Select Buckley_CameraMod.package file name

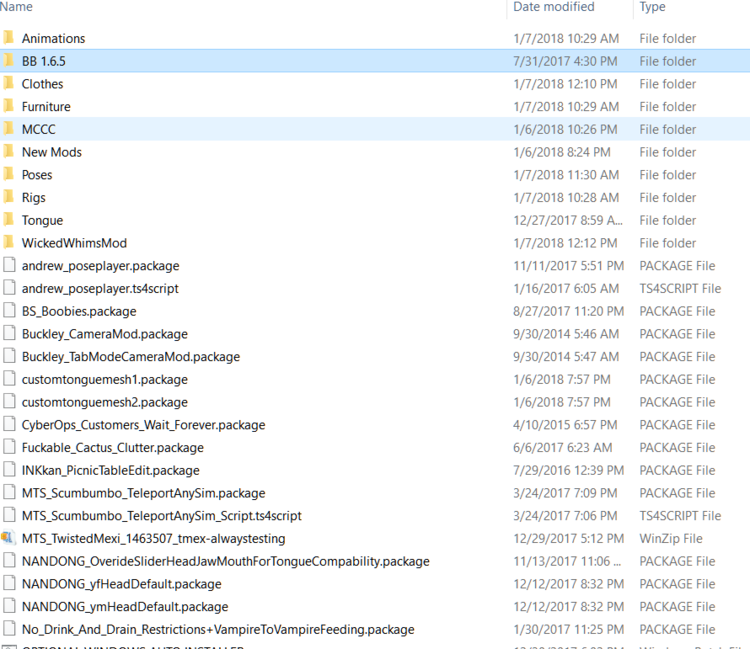(105, 334)
